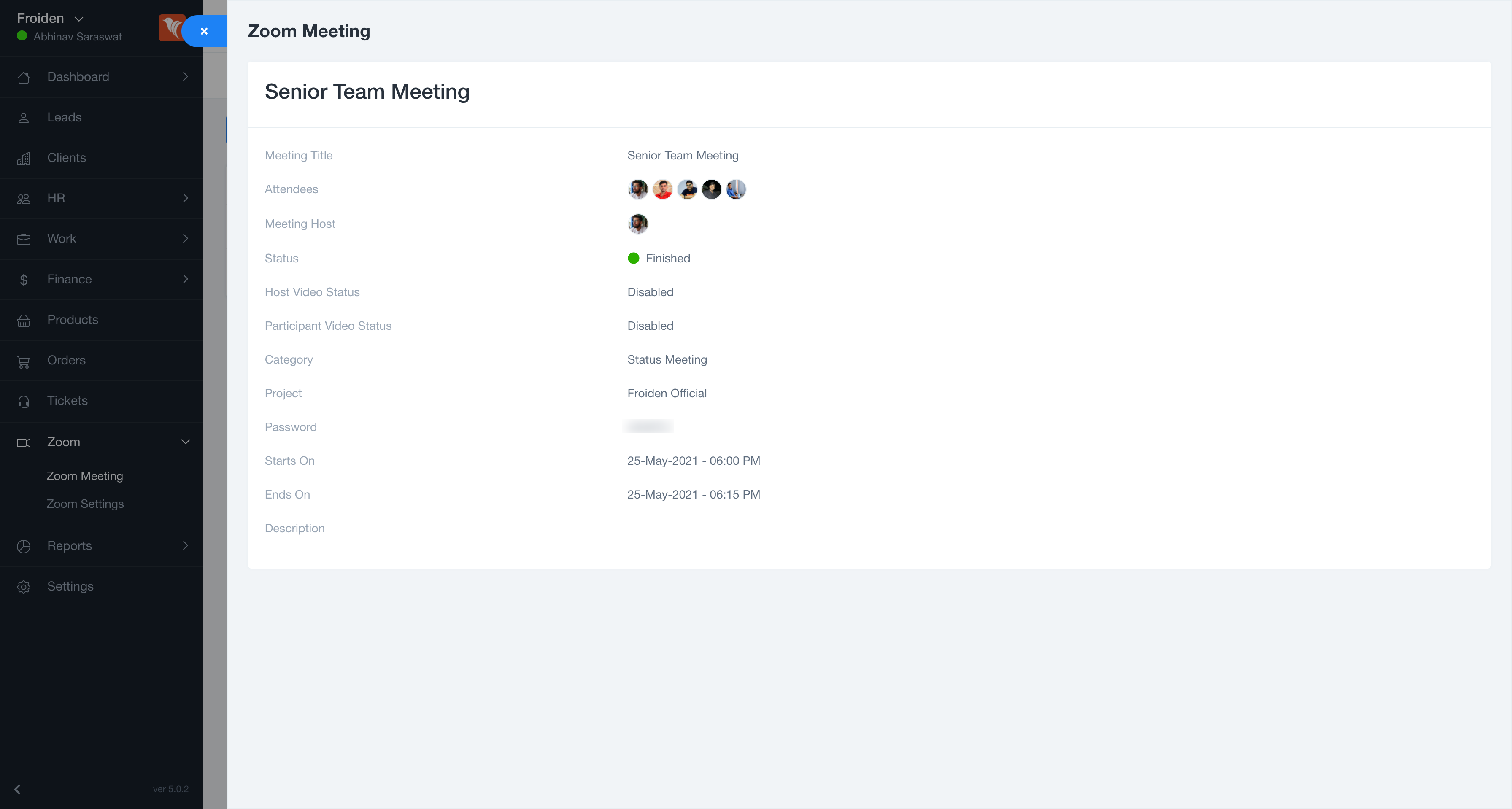This screenshot has height=809, width=1512.
Task: Expand the HR section
Action: click(x=57, y=198)
